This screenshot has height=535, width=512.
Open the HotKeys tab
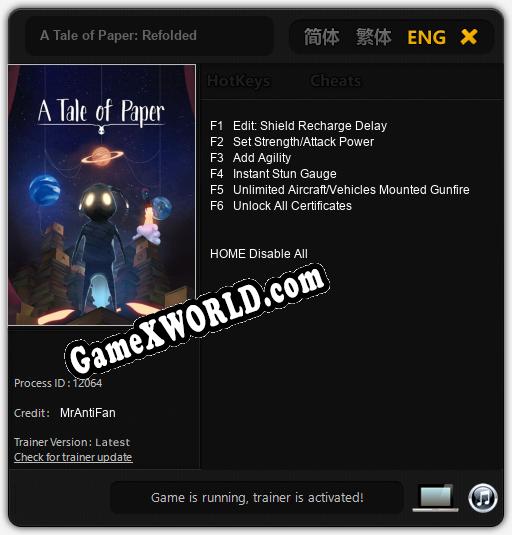click(x=239, y=81)
